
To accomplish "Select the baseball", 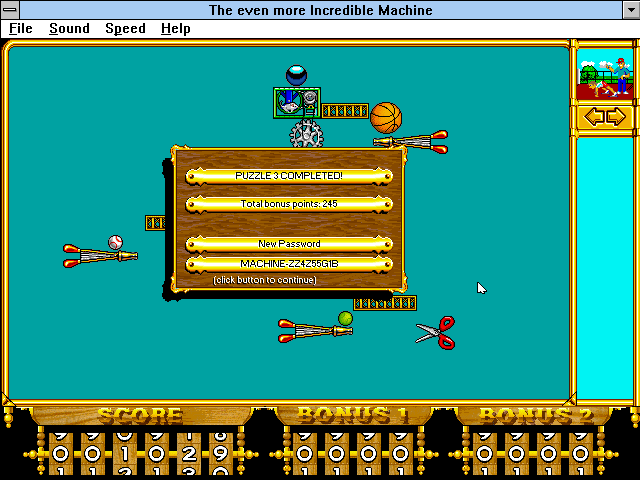I will point(115,242).
